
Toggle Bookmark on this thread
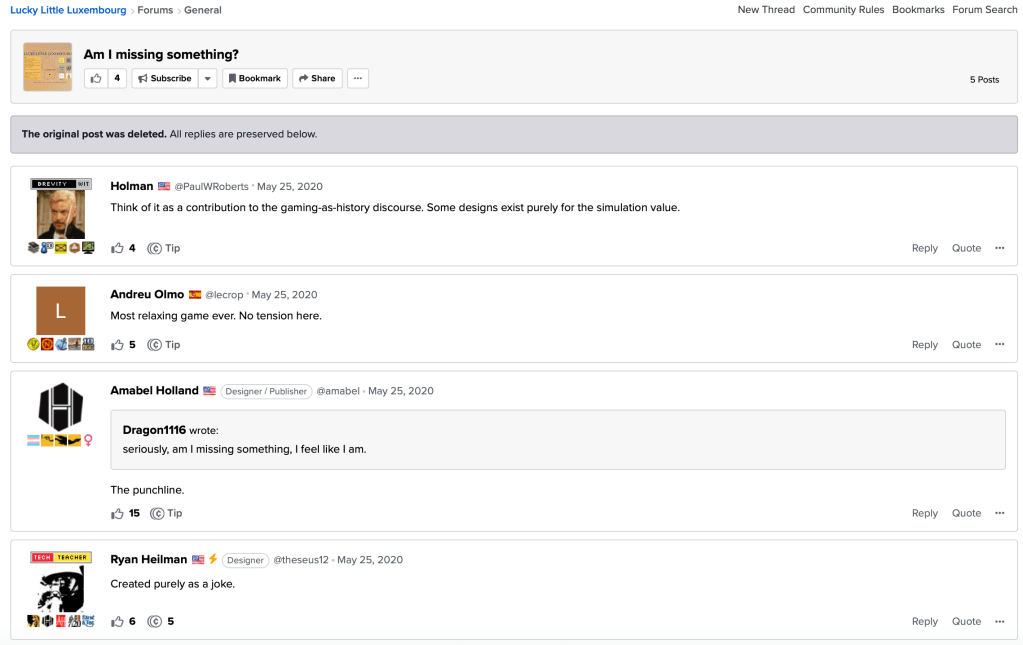click(x=254, y=78)
